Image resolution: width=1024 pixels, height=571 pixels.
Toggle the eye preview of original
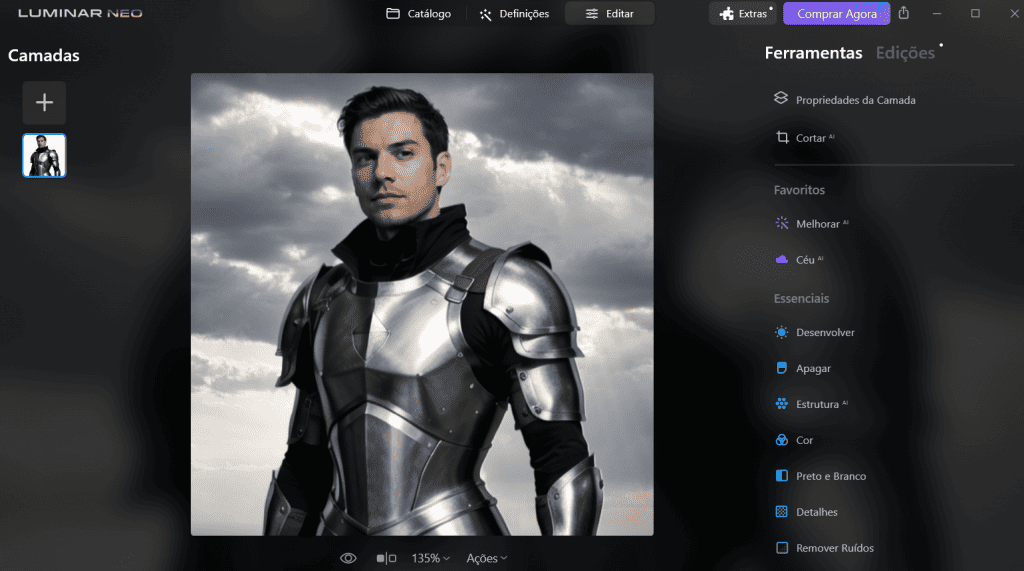coord(348,558)
